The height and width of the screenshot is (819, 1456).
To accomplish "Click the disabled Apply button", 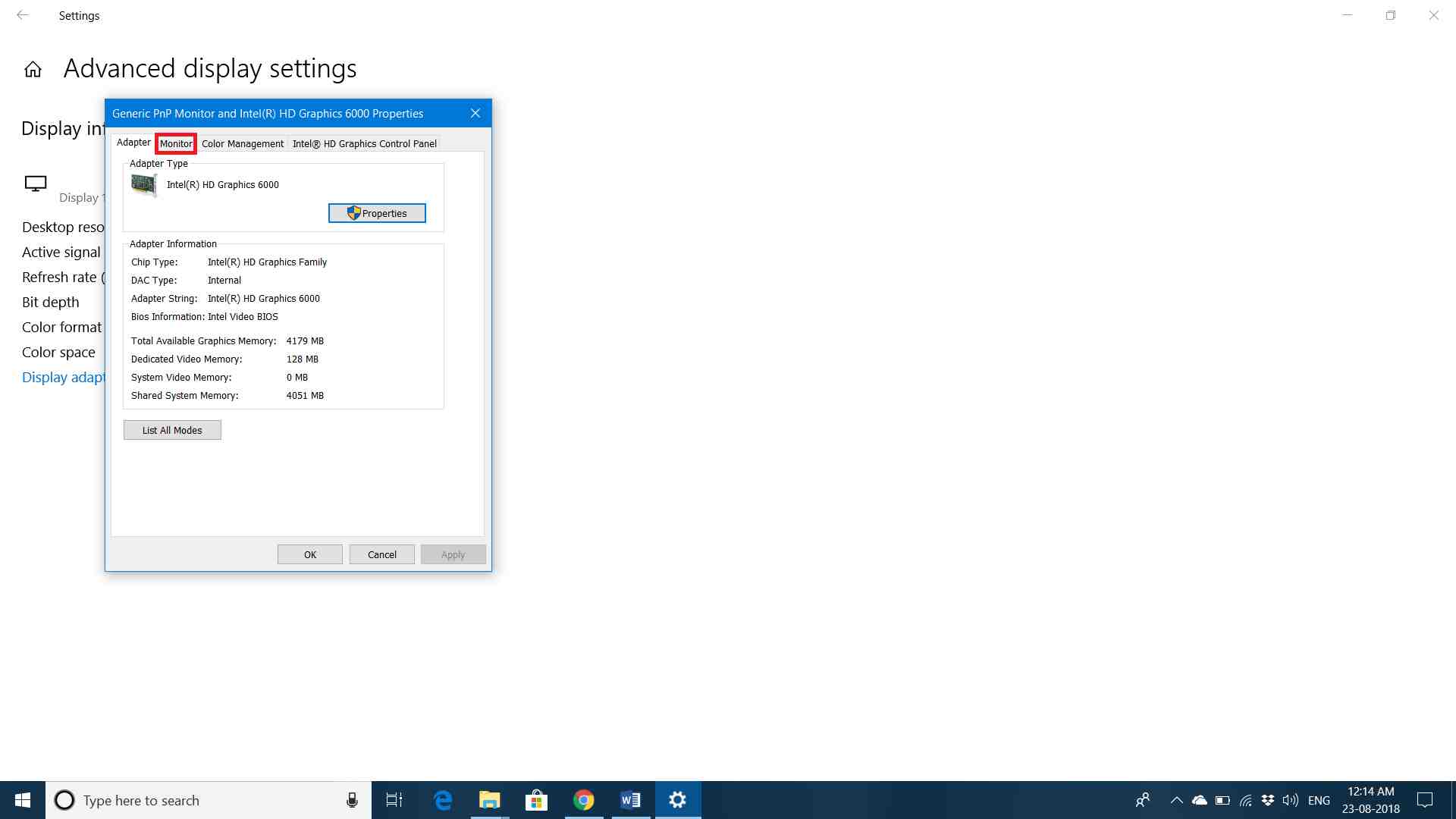I will click(x=453, y=554).
